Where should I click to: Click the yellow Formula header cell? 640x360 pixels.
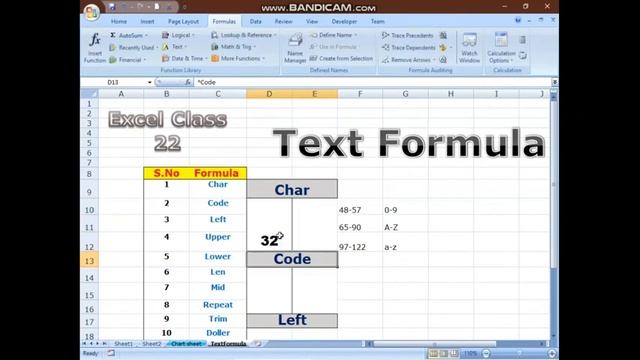[x=218, y=173]
